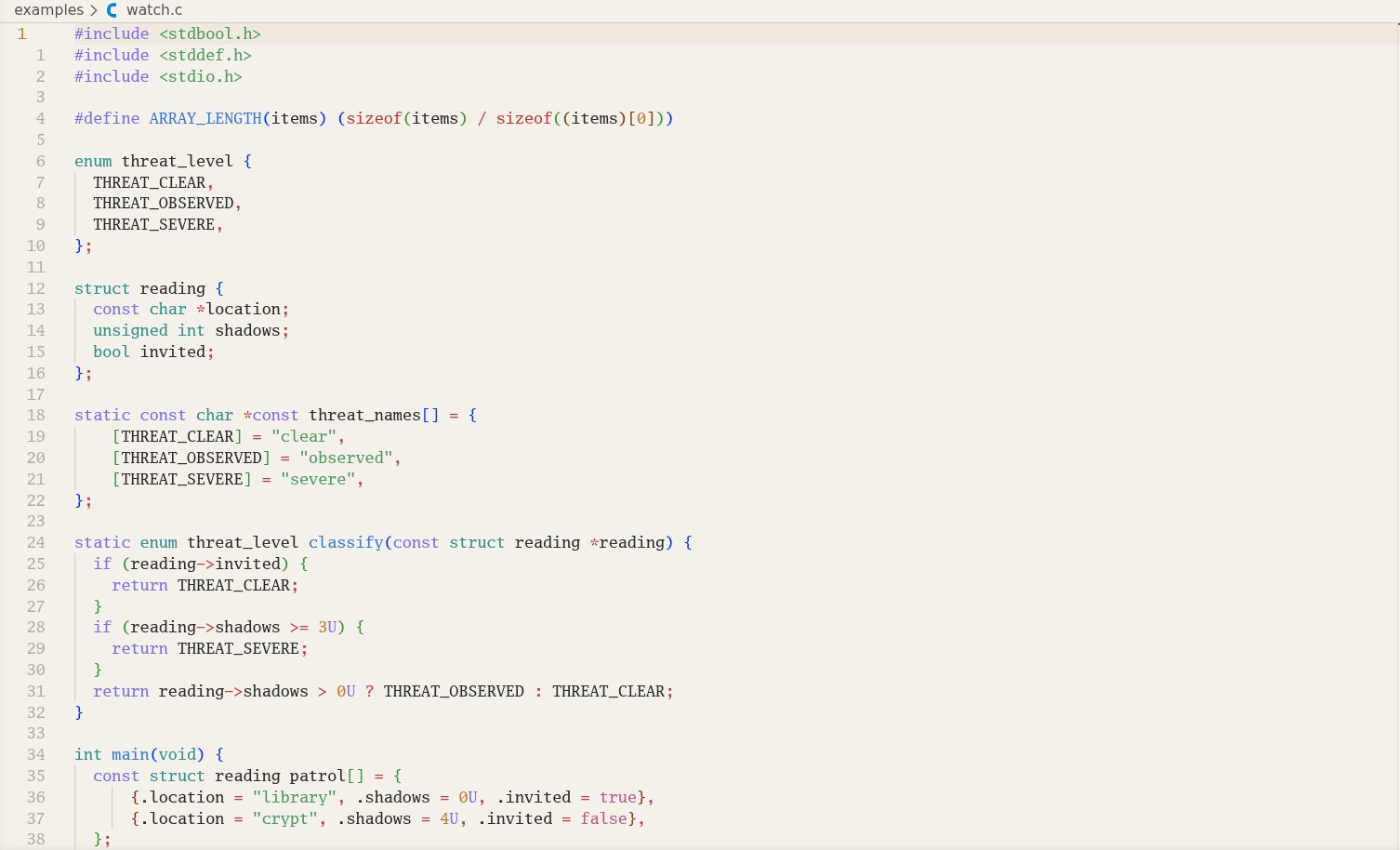Click THREAT_SEVERE enum member on line 9
Viewport: 1400px width, 850px height.
153,224
